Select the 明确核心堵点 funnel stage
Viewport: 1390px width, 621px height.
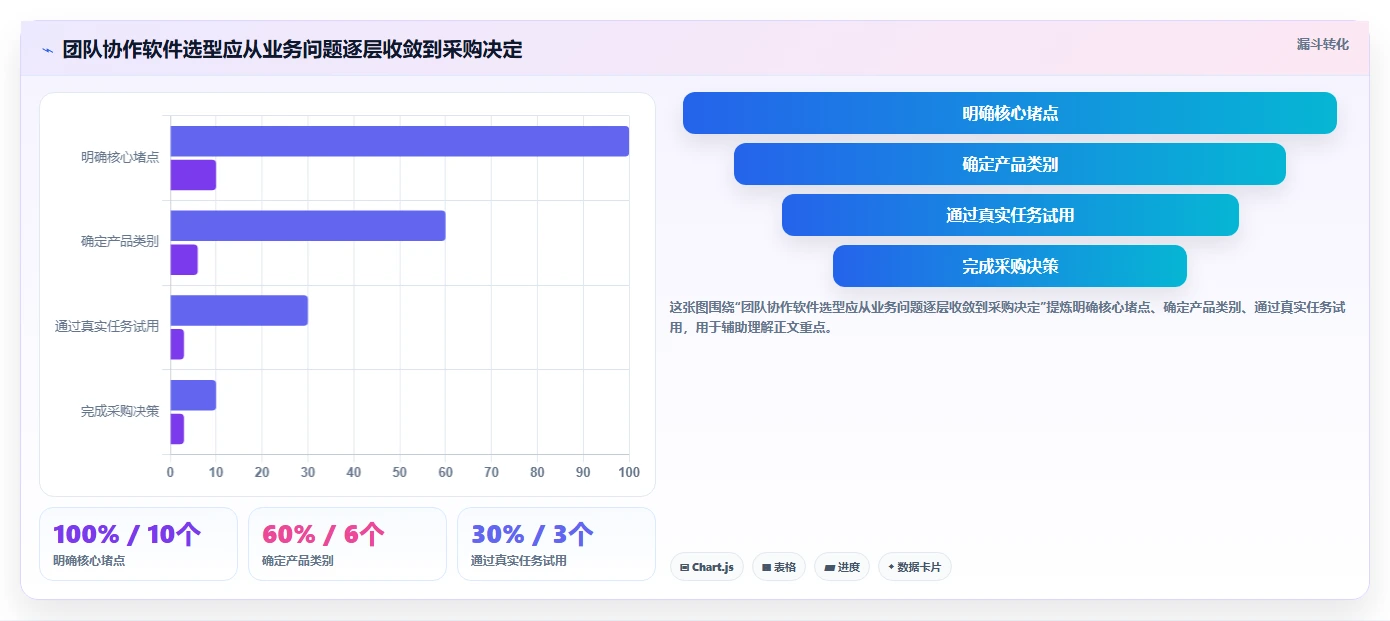(x=1010, y=113)
